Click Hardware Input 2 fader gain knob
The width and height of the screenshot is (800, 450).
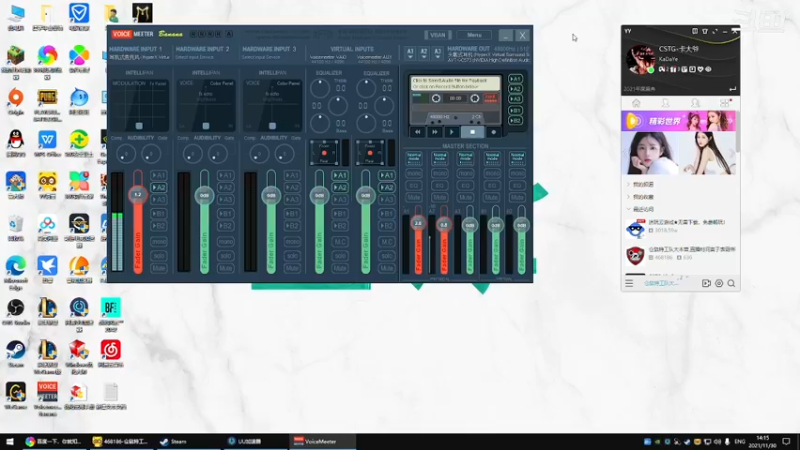point(205,195)
